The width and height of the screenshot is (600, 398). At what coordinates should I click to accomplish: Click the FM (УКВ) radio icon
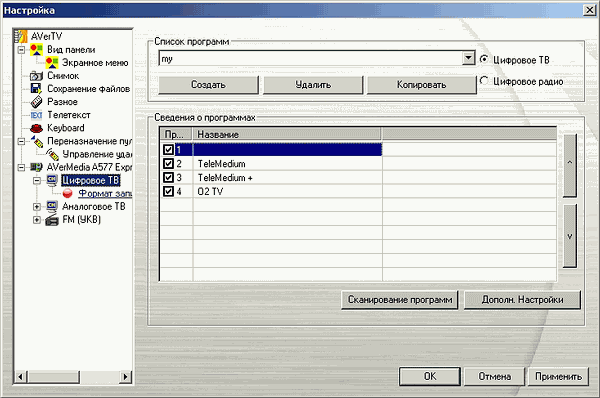(x=52, y=220)
